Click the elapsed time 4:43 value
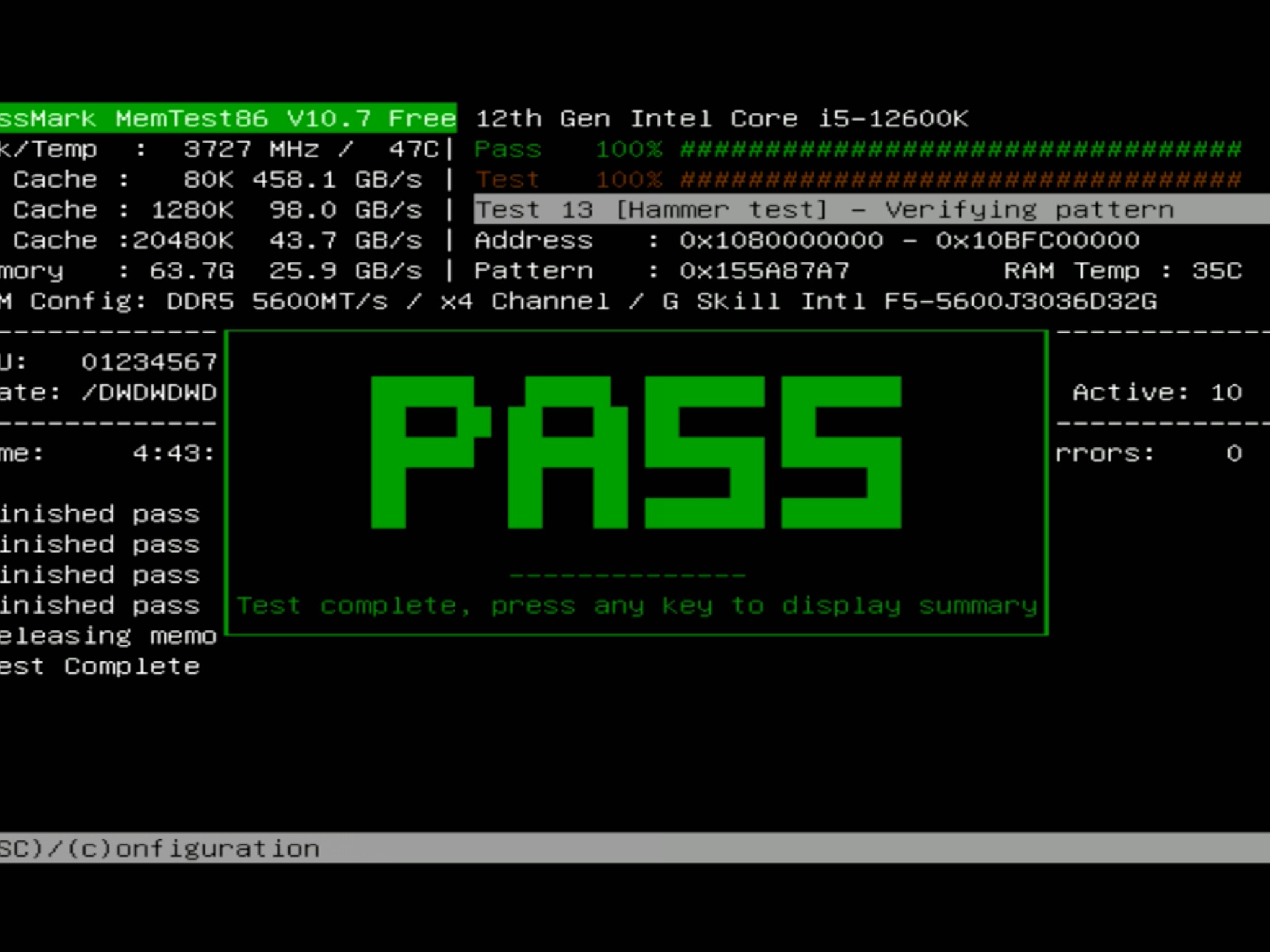This screenshot has height=952, width=1270. [x=172, y=454]
